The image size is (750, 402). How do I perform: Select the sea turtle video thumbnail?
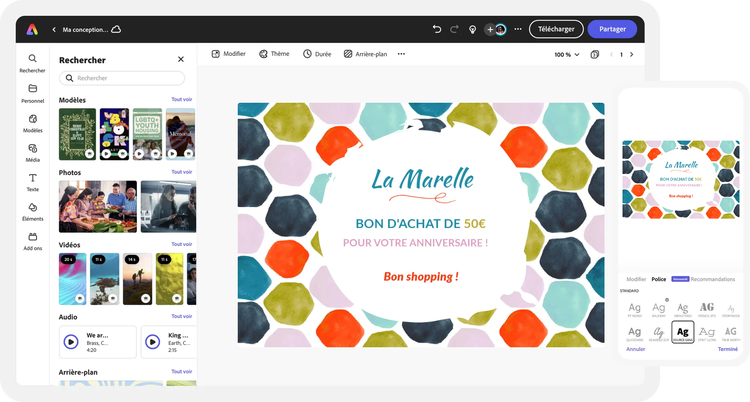coord(105,279)
